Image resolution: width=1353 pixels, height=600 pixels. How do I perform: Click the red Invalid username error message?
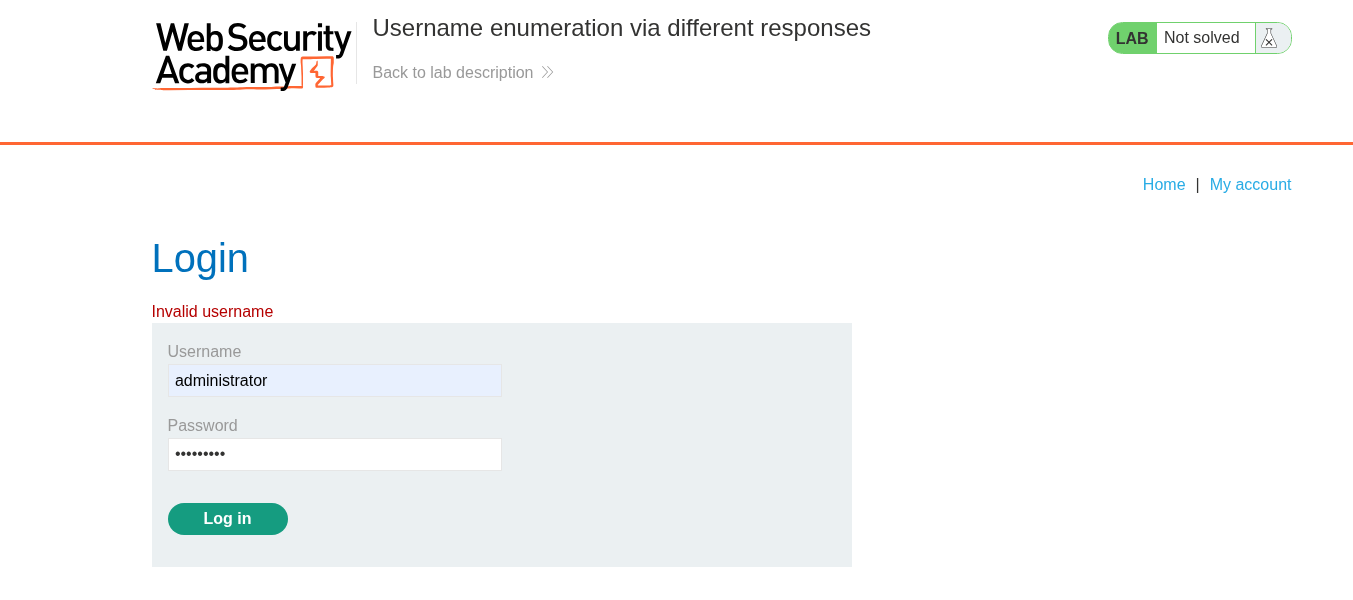tap(212, 312)
